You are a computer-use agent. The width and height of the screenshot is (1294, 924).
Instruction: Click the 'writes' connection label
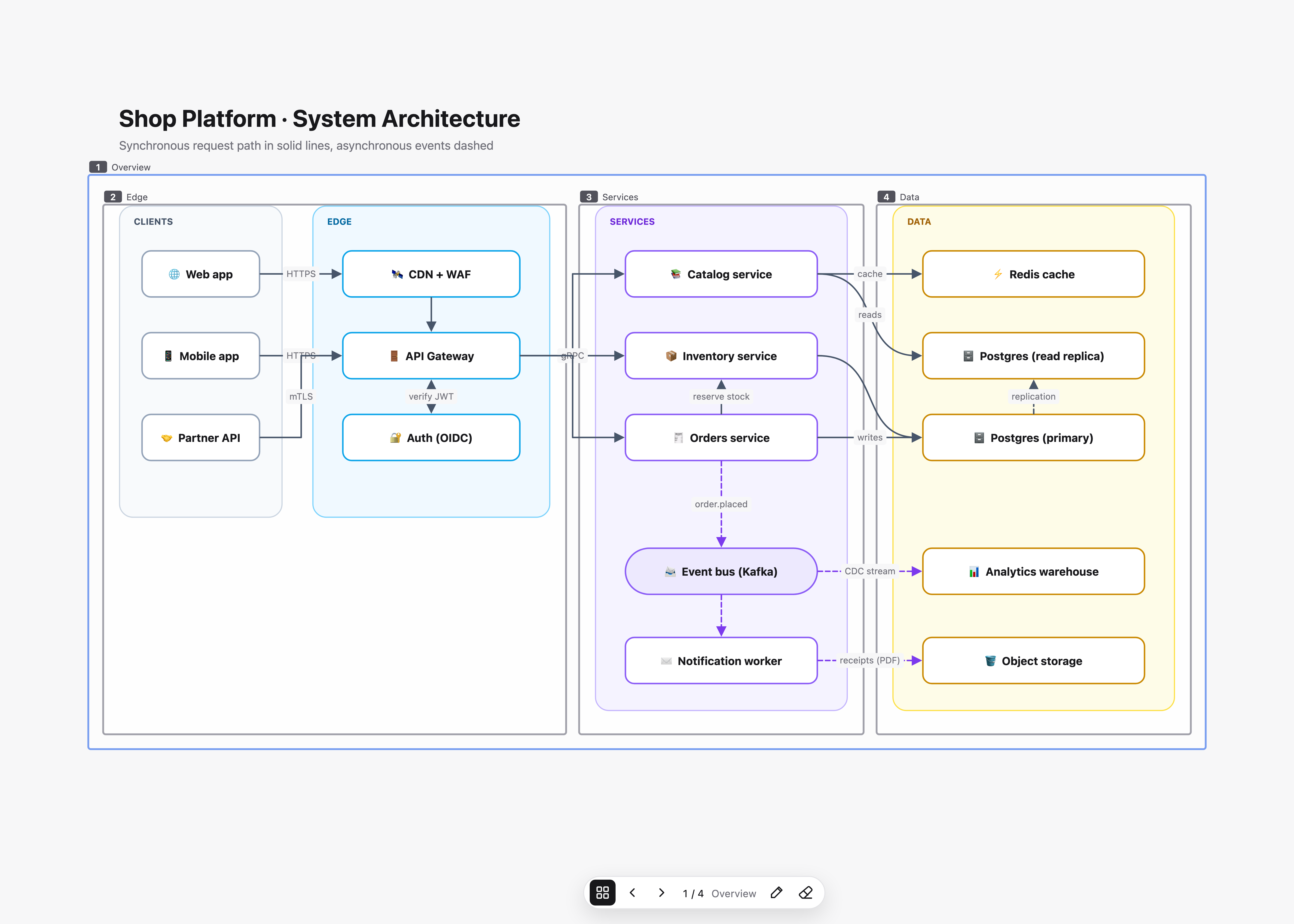(x=870, y=438)
